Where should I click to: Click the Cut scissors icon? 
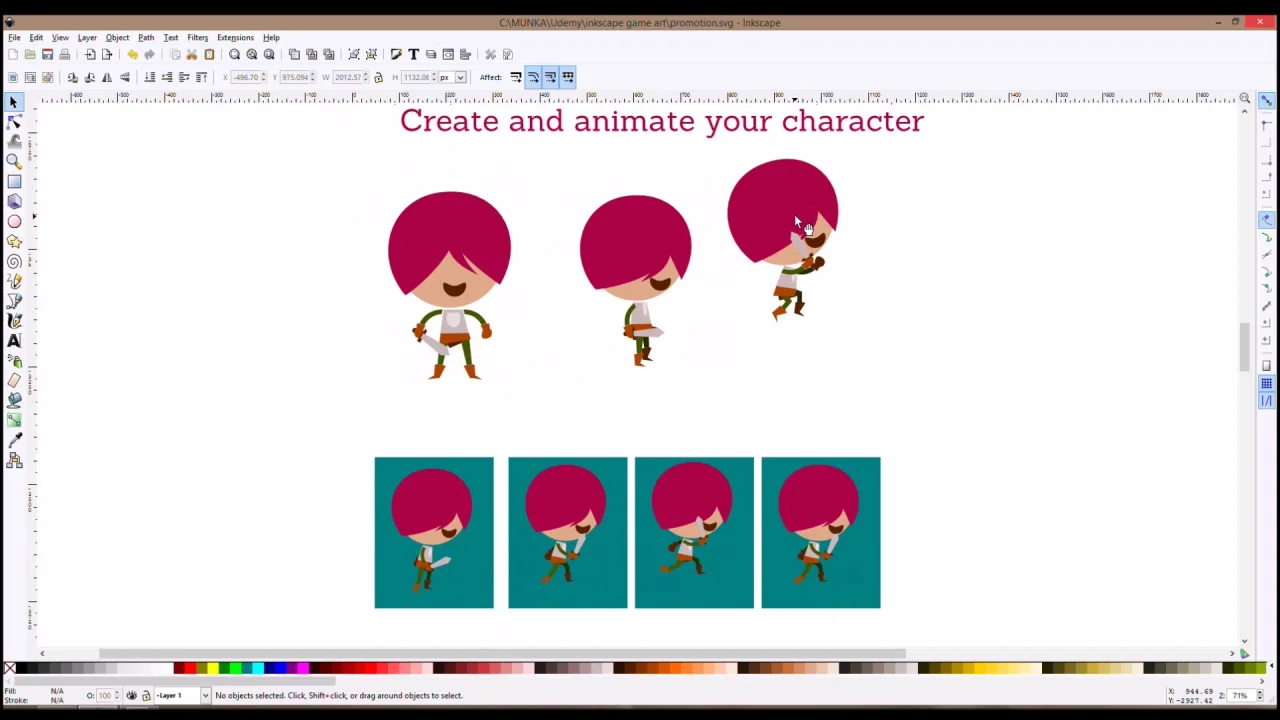pos(192,55)
